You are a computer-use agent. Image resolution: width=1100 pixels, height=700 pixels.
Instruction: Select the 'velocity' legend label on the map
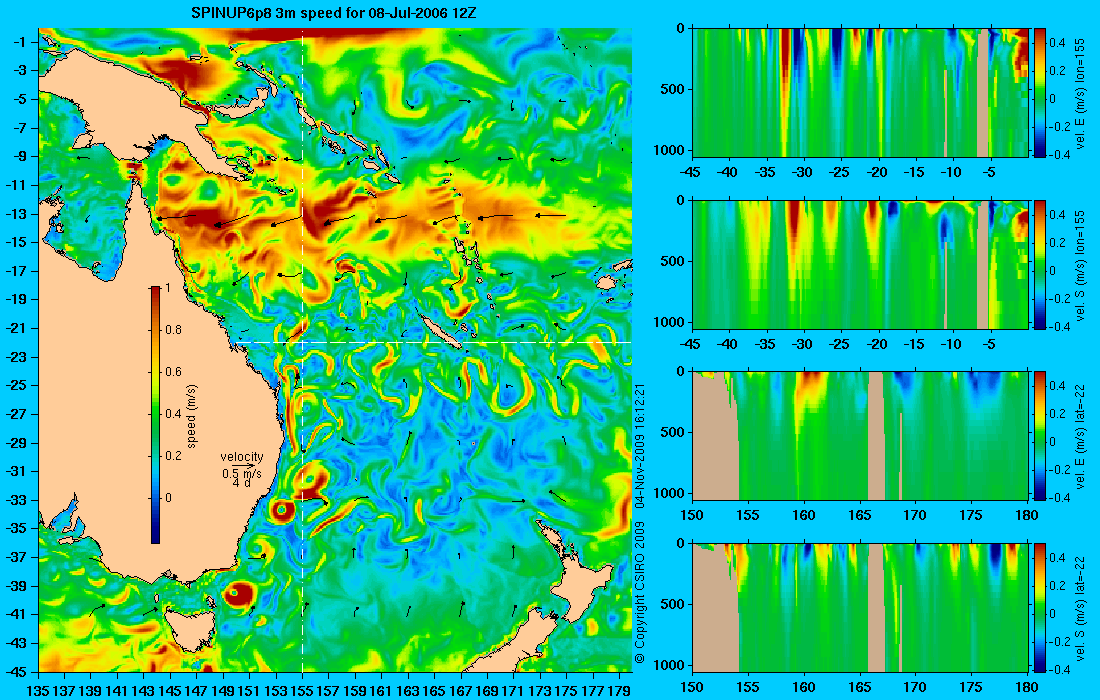241,457
